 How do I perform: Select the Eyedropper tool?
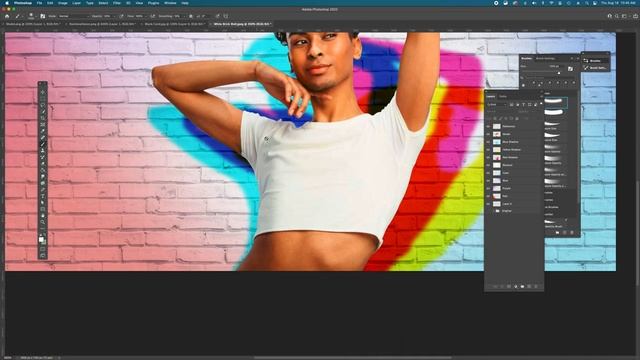point(42,131)
